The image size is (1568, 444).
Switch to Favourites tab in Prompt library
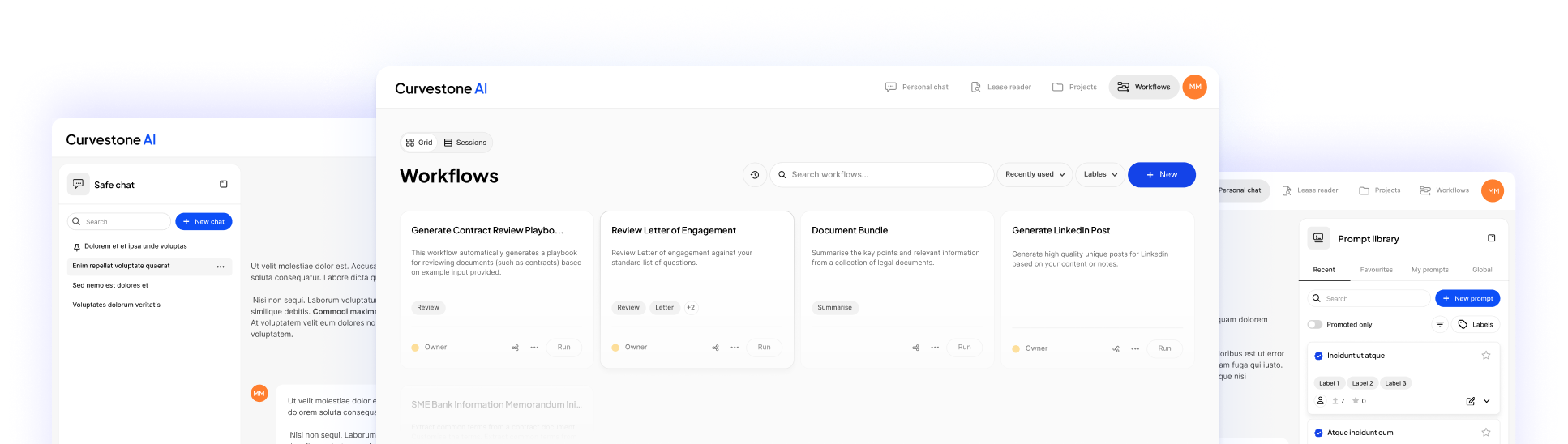click(x=1376, y=270)
